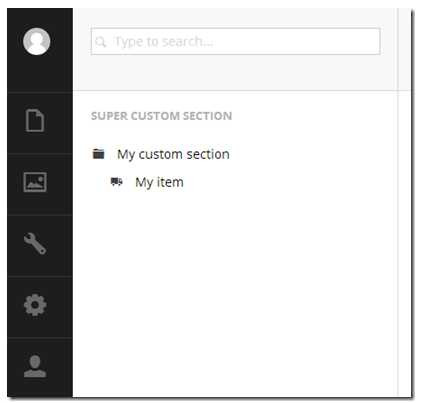This screenshot has height=403, width=426.
Task: Go to the Users section icon
Action: [x=35, y=366]
